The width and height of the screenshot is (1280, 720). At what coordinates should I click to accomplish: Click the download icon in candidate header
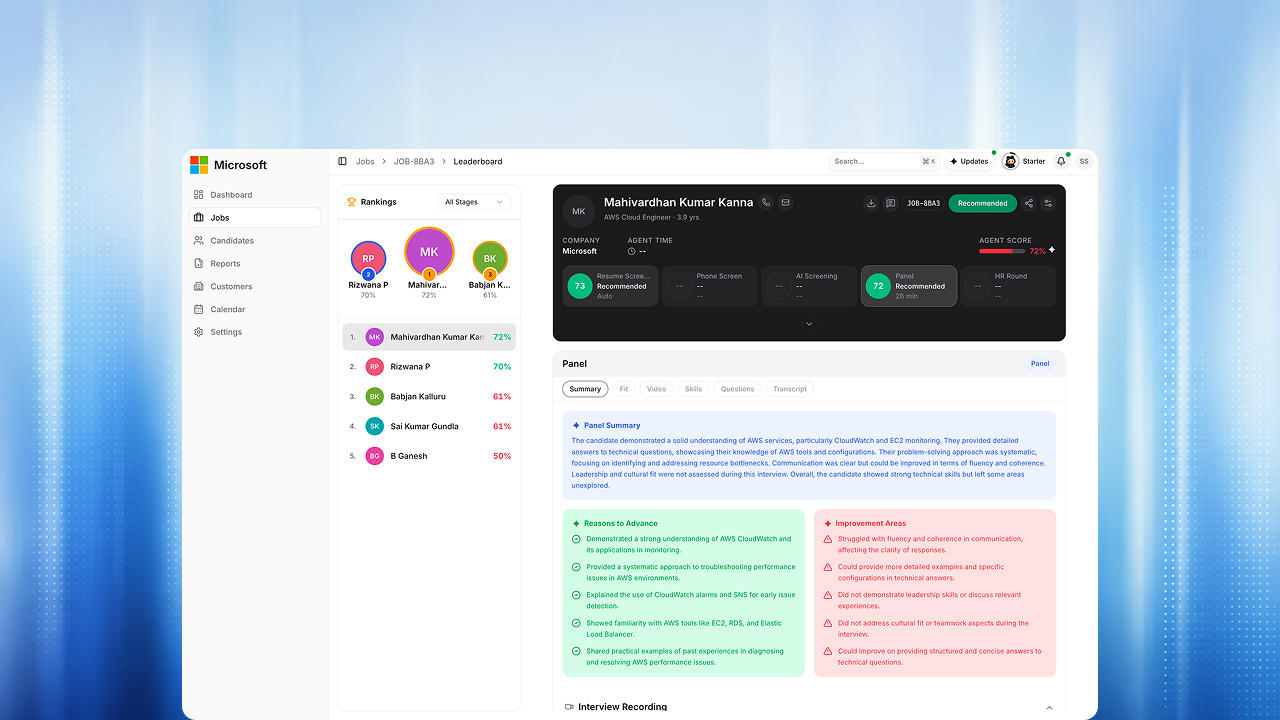coord(871,203)
